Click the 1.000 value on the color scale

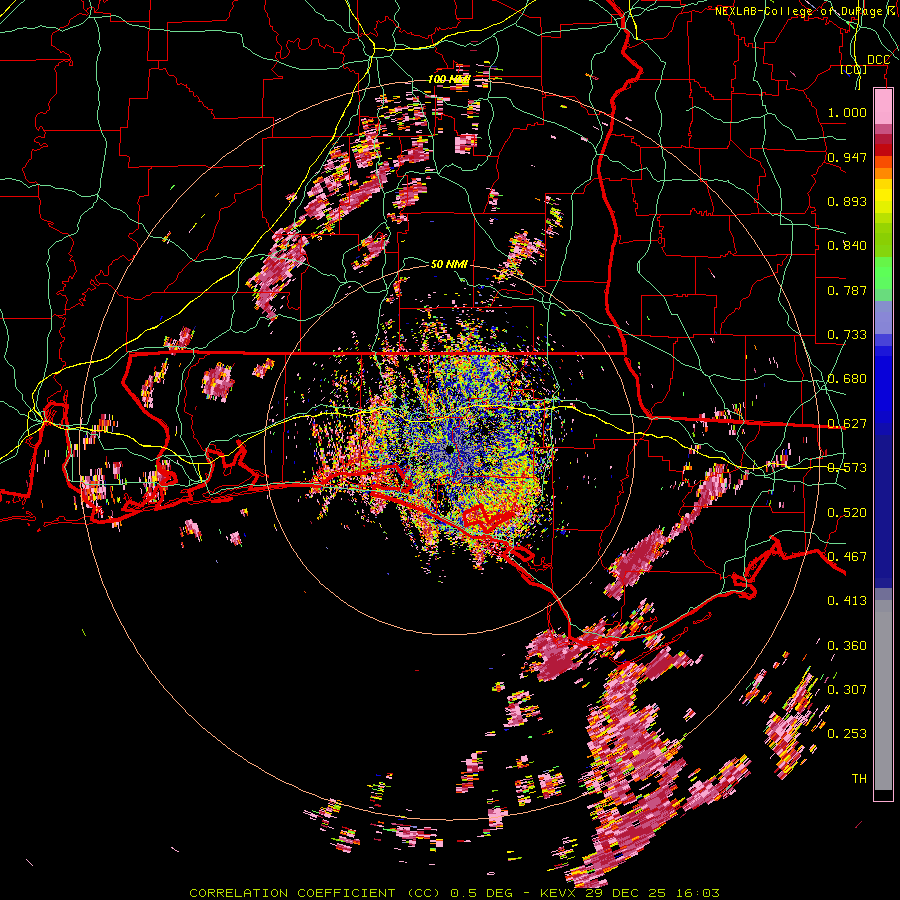[847, 112]
